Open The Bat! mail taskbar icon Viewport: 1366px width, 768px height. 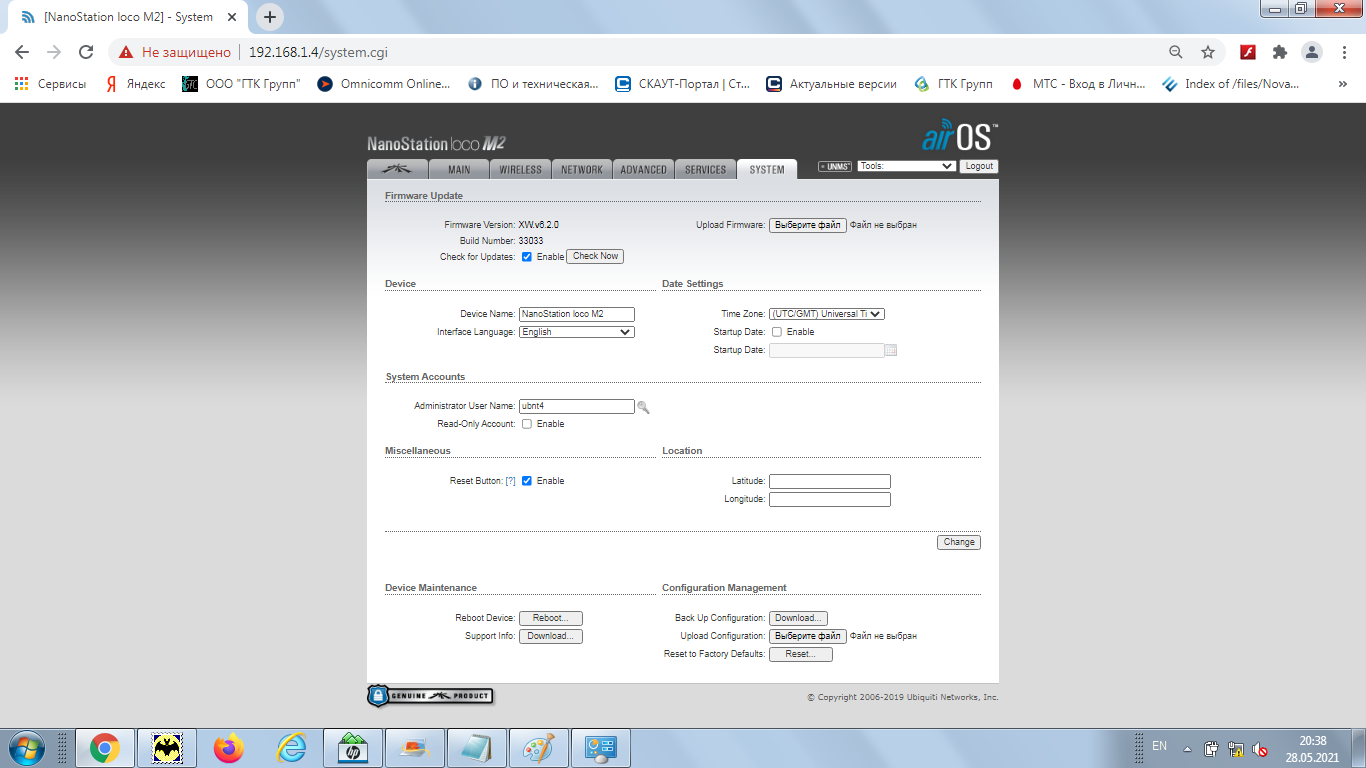point(166,748)
